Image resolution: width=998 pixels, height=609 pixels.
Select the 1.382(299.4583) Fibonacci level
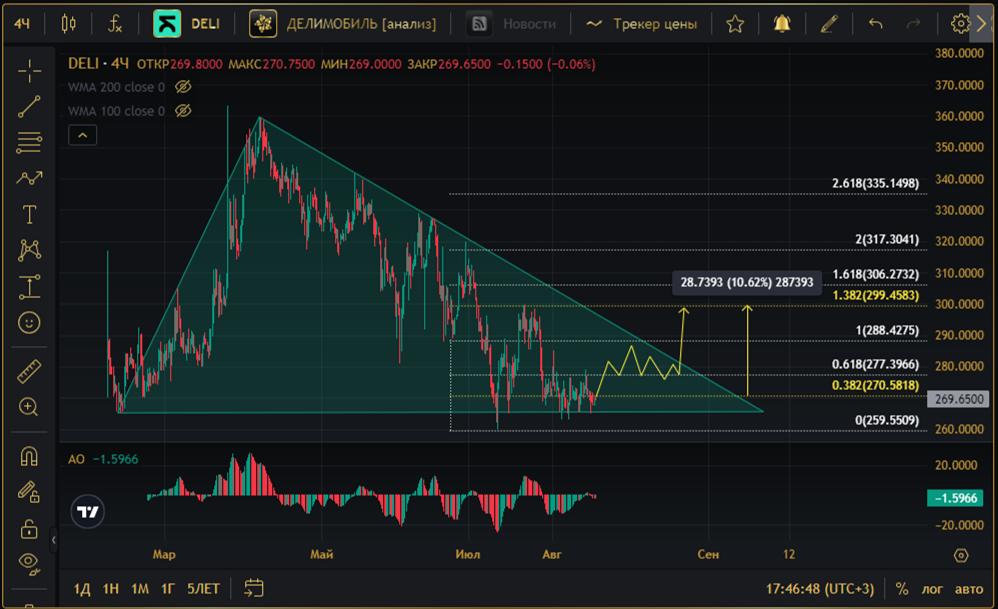click(x=875, y=295)
